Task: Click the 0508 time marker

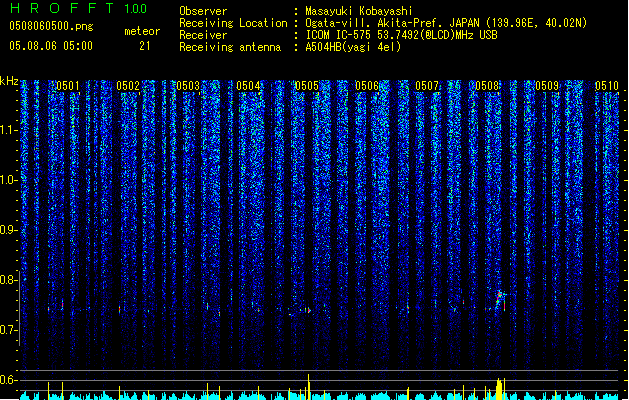Action: coord(487,85)
